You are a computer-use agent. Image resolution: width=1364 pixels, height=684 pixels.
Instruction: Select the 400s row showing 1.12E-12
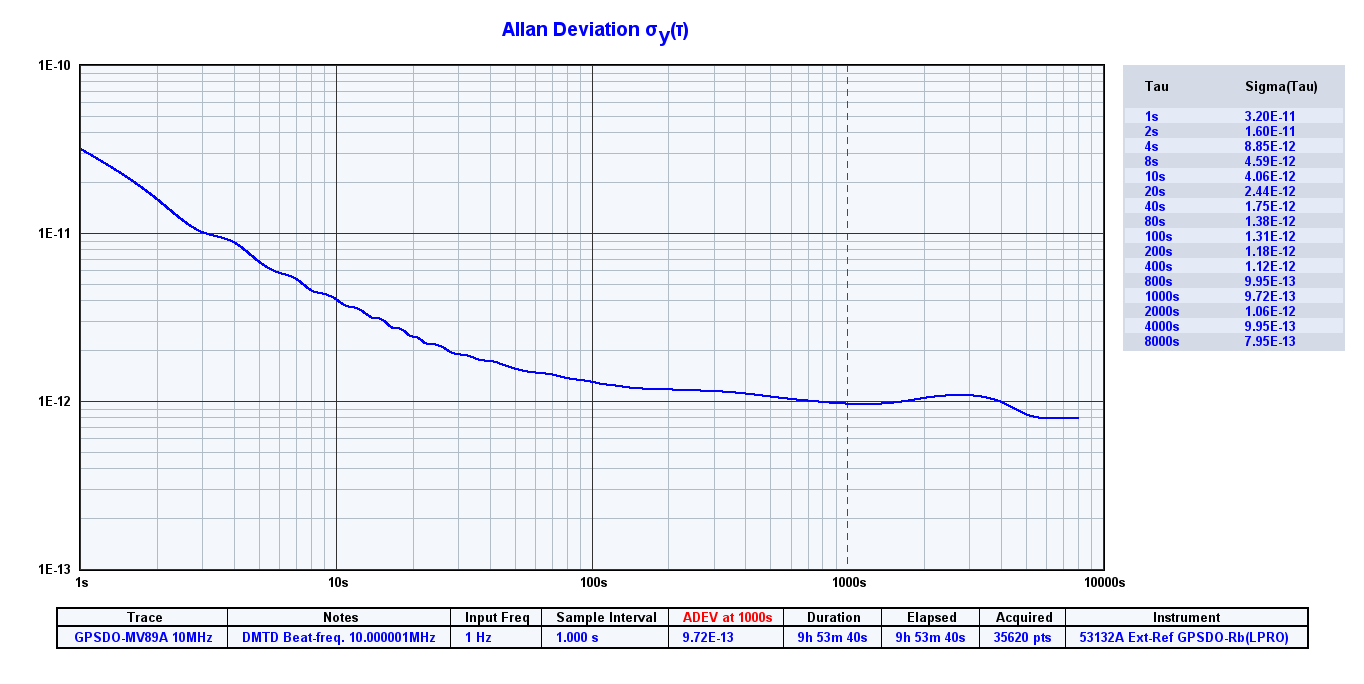[1233, 266]
